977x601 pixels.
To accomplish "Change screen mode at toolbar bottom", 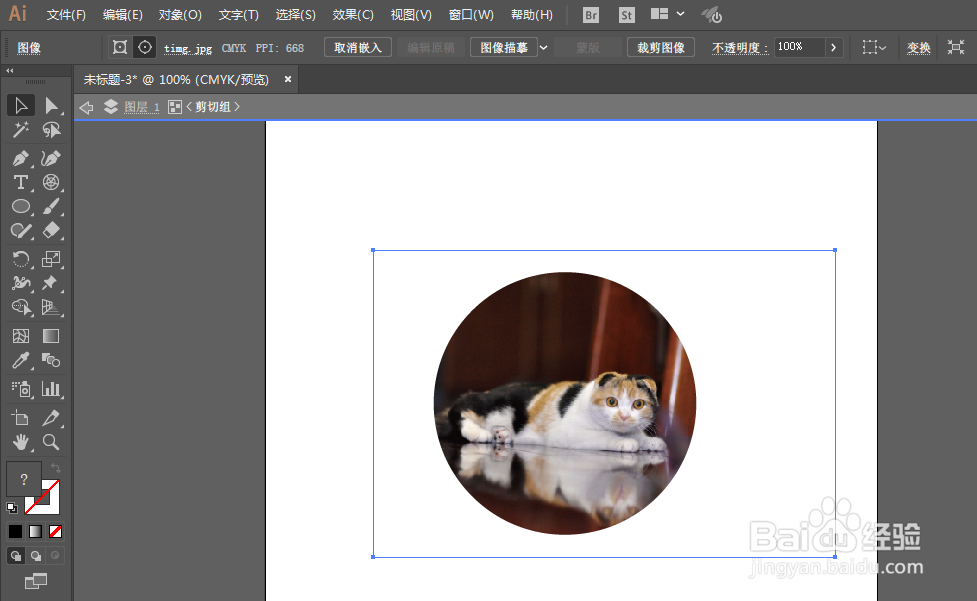I will pyautogui.click(x=36, y=581).
